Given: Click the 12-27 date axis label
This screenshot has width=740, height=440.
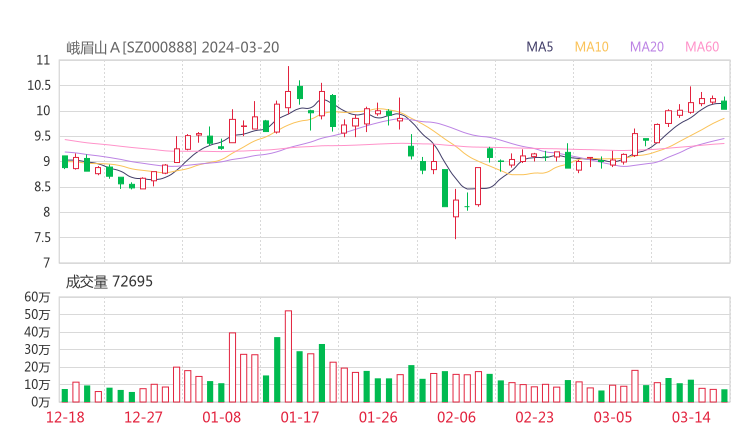Looking at the screenshot, I should [143, 417].
